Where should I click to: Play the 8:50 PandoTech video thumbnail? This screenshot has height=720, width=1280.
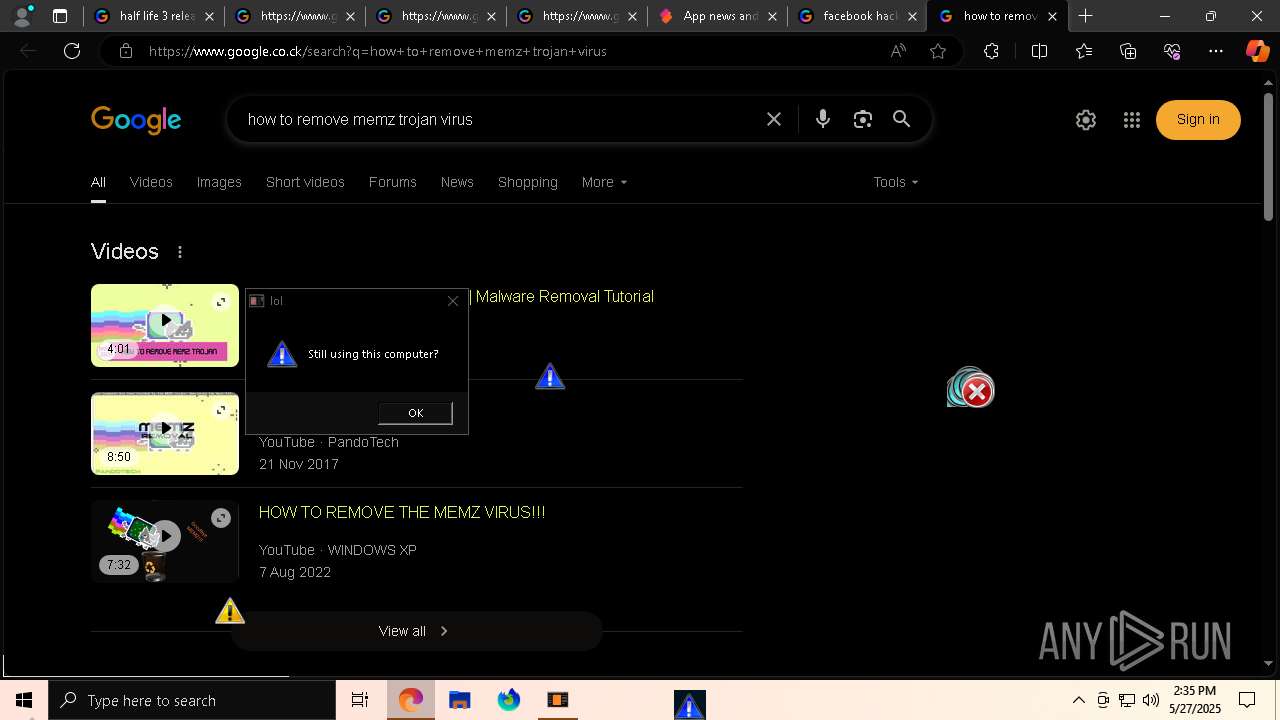pos(165,433)
